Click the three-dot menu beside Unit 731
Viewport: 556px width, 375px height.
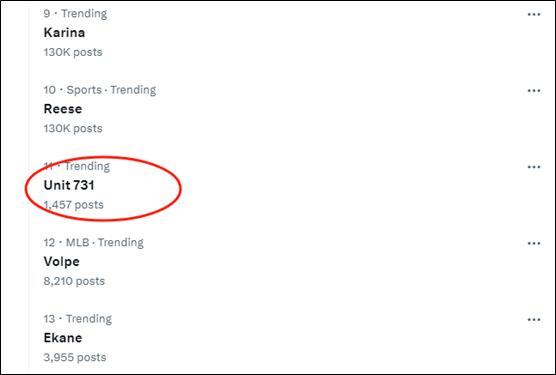(x=534, y=167)
